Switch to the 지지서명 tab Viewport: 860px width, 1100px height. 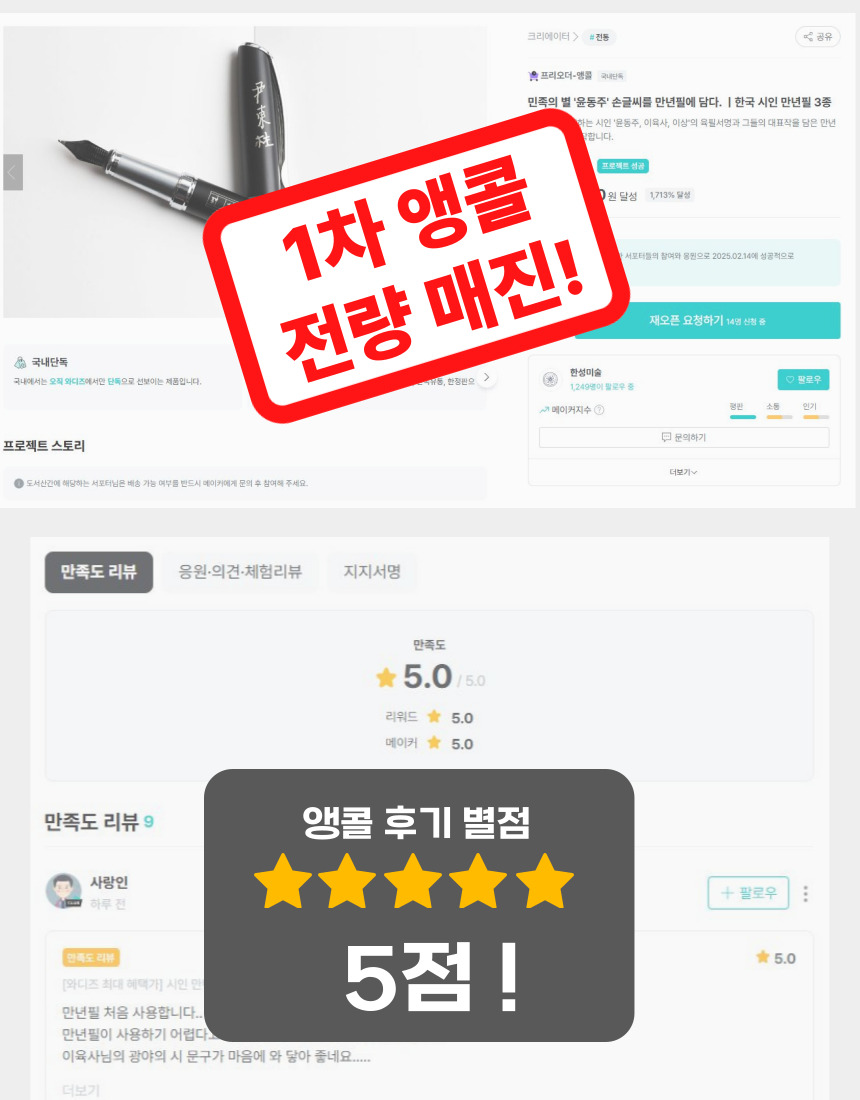coord(372,572)
